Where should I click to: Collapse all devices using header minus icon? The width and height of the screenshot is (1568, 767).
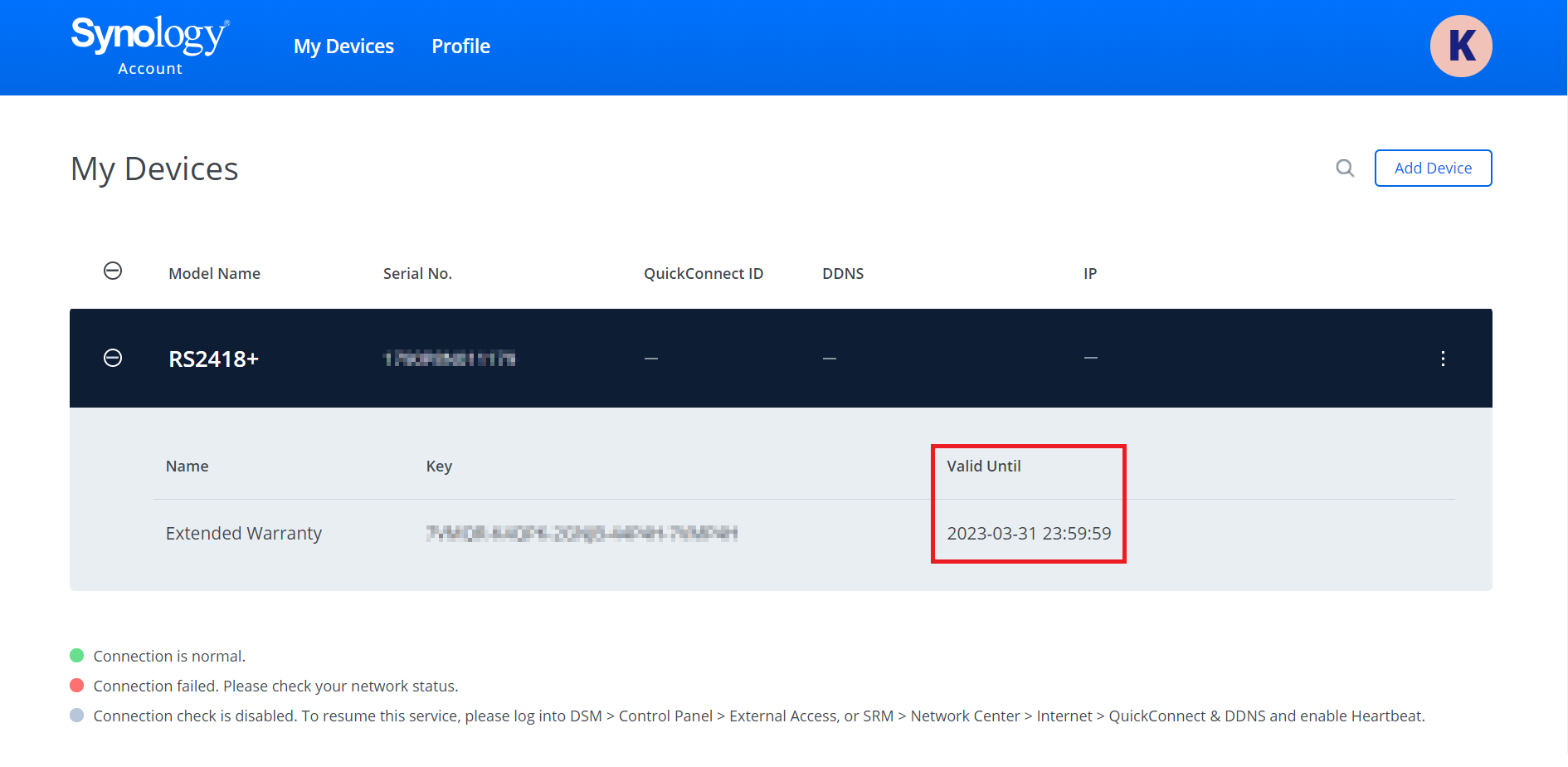coord(113,271)
